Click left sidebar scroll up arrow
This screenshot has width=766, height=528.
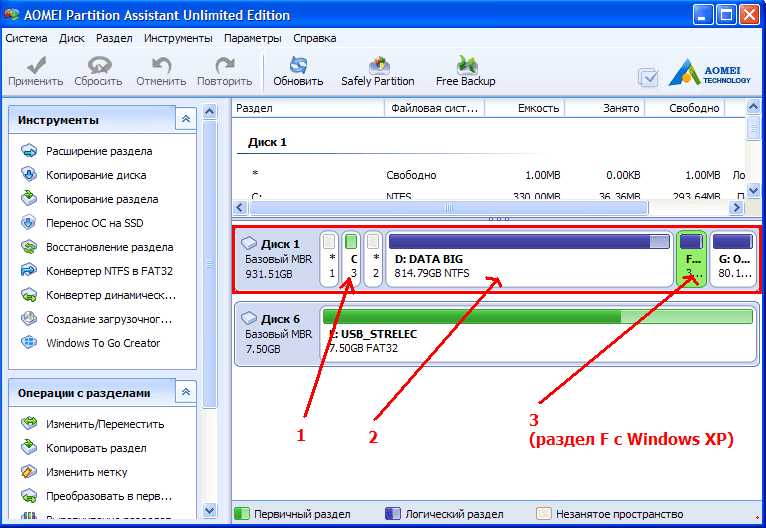pyautogui.click(x=210, y=112)
